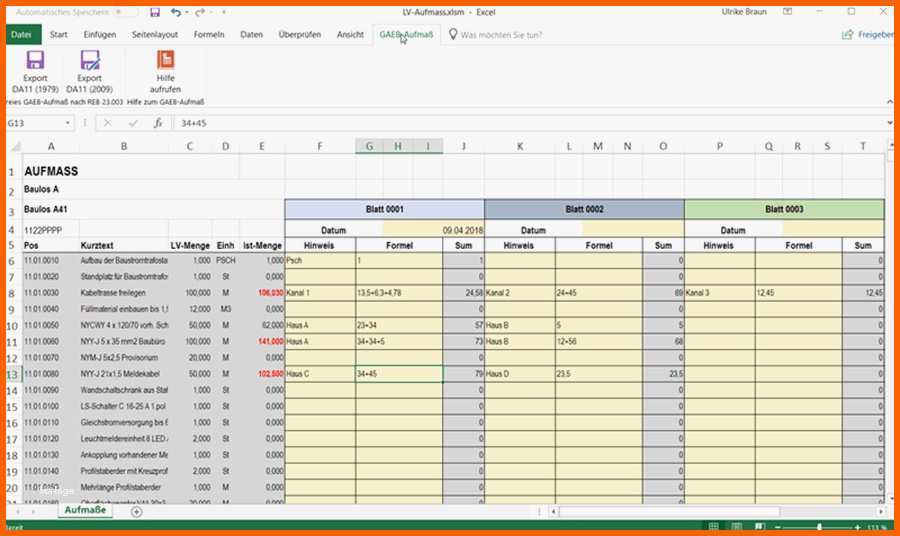
Task: Select row 13 header
Action: [x=13, y=374]
